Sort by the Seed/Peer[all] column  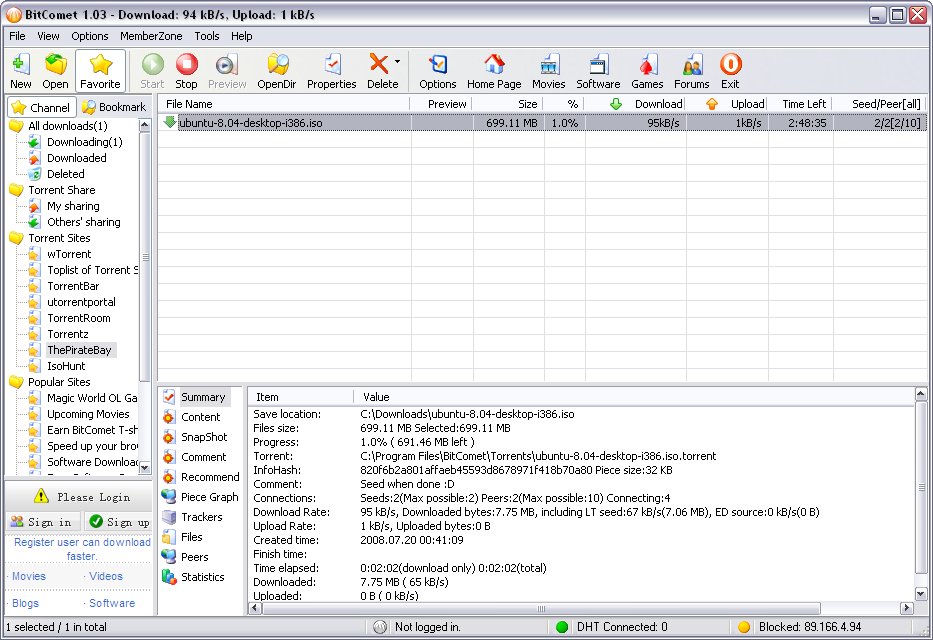point(879,104)
